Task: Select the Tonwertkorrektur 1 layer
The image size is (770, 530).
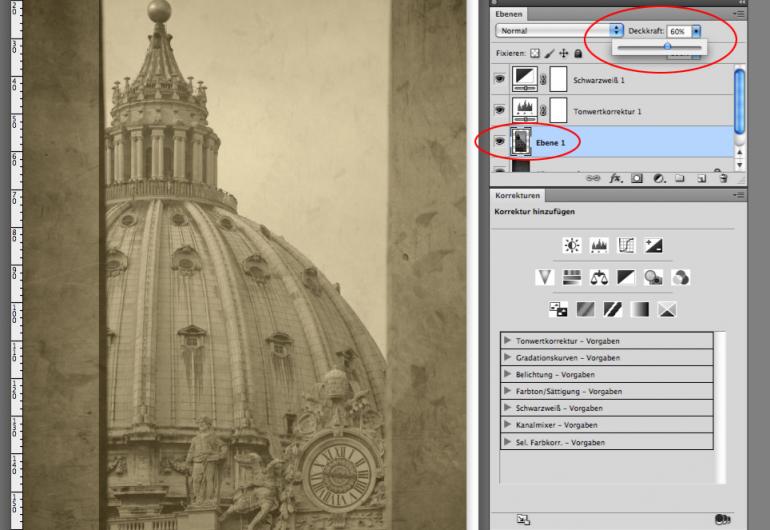Action: [607, 112]
